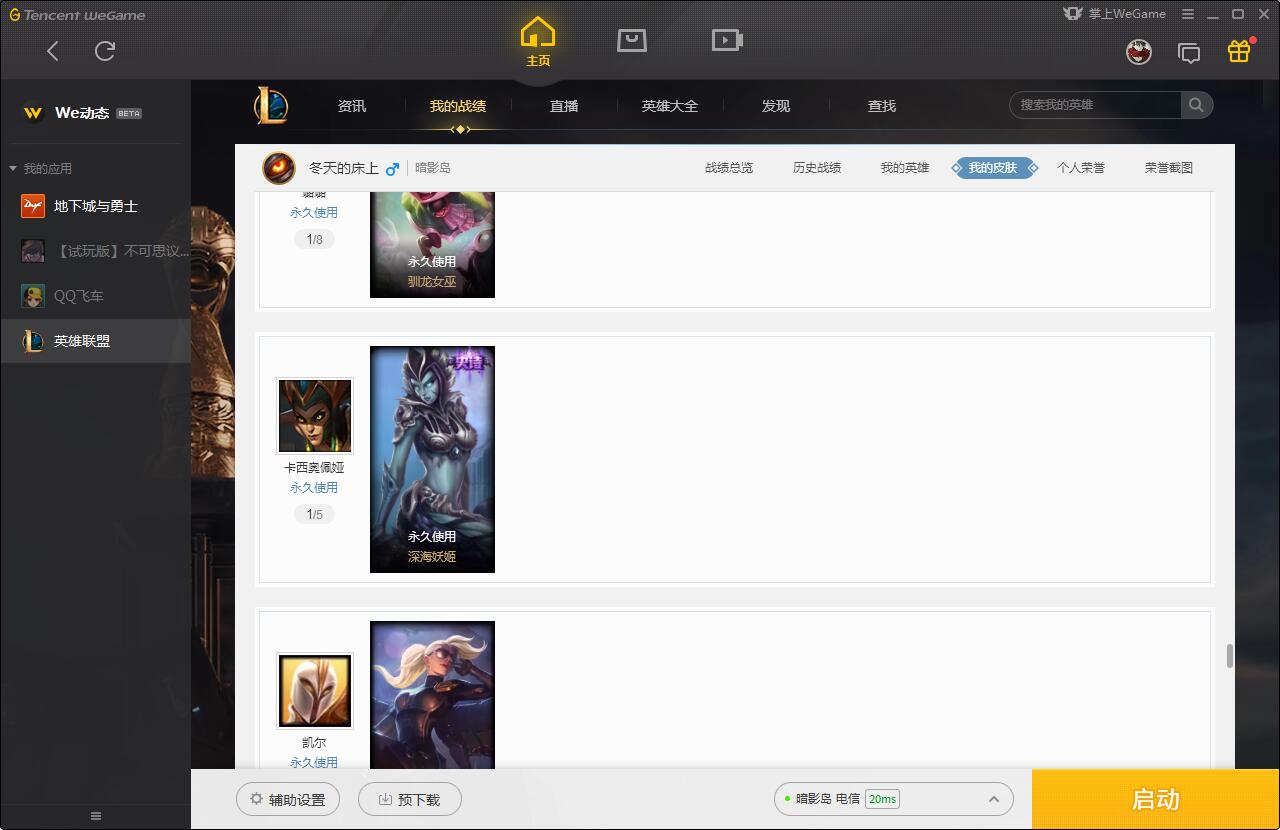
Task: Open the chat messages icon
Action: [1189, 53]
